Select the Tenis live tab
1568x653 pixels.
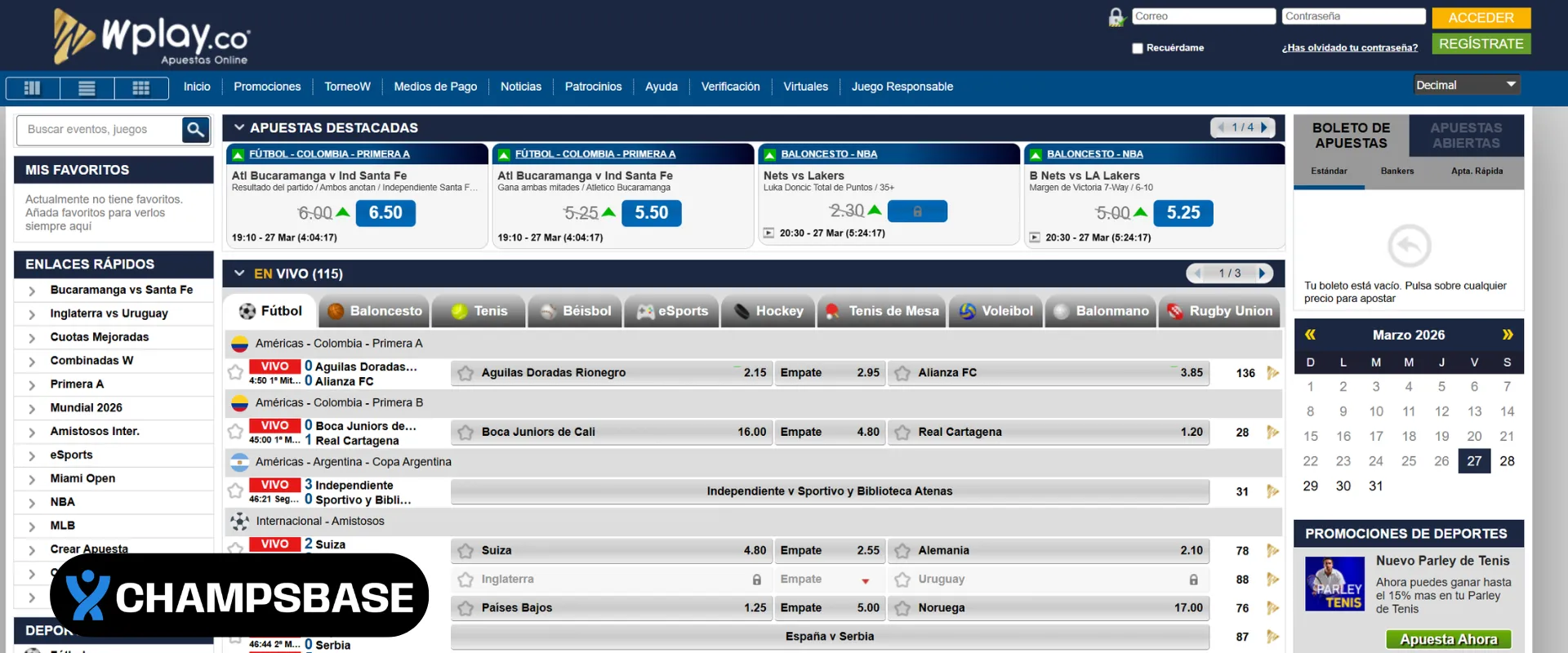point(479,311)
